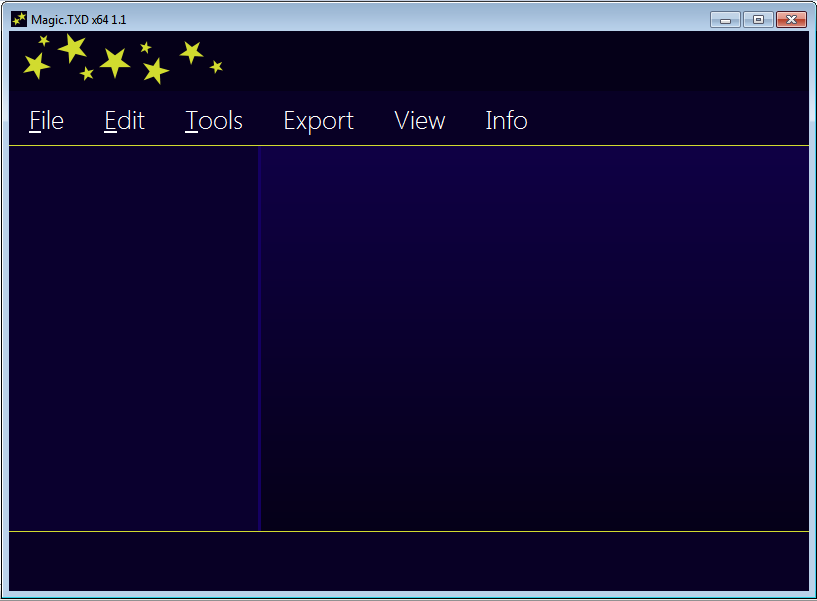
Task: Open the Edit menu
Action: pyautogui.click(x=124, y=120)
